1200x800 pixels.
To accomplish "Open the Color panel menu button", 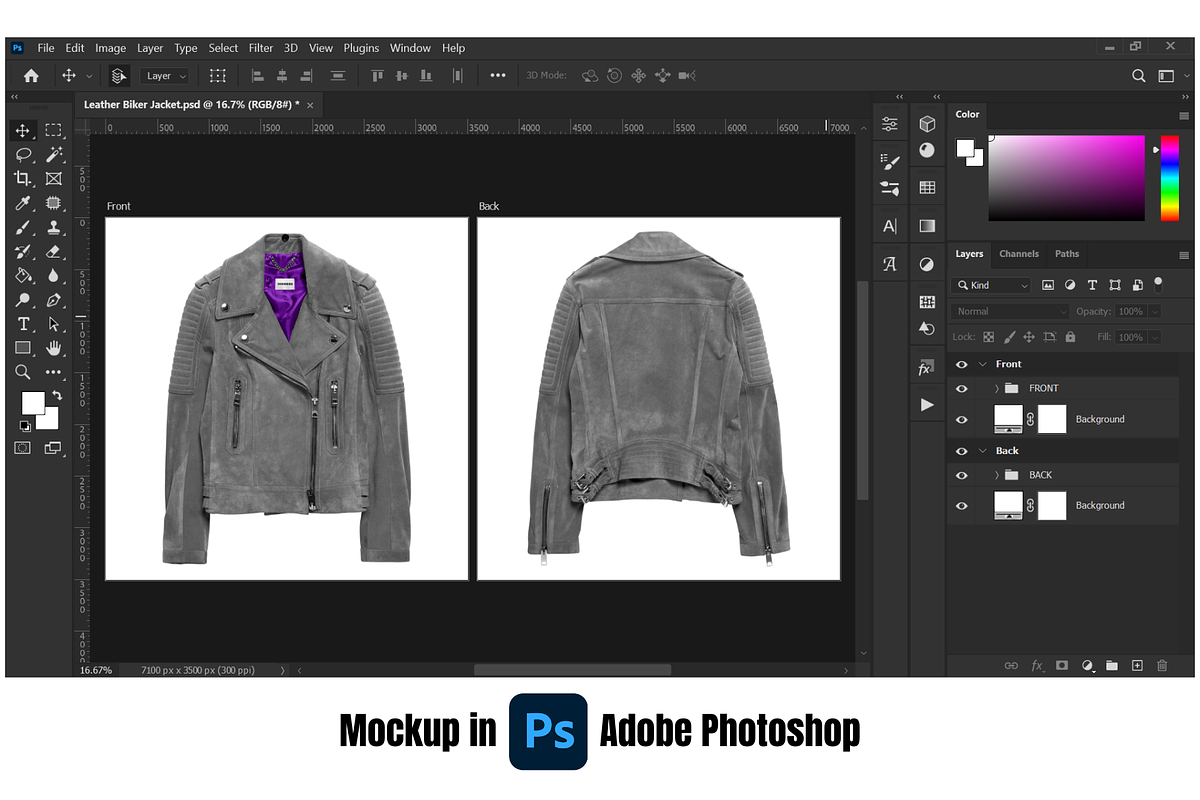I will [1184, 115].
